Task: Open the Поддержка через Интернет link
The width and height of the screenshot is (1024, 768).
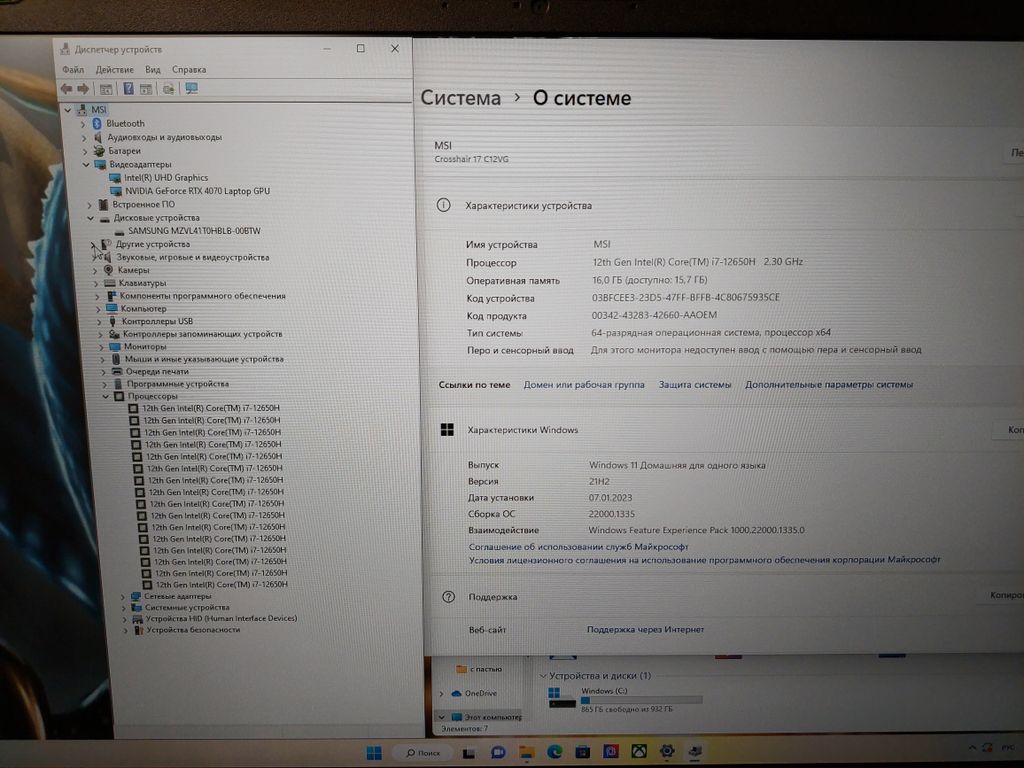Action: click(x=645, y=630)
